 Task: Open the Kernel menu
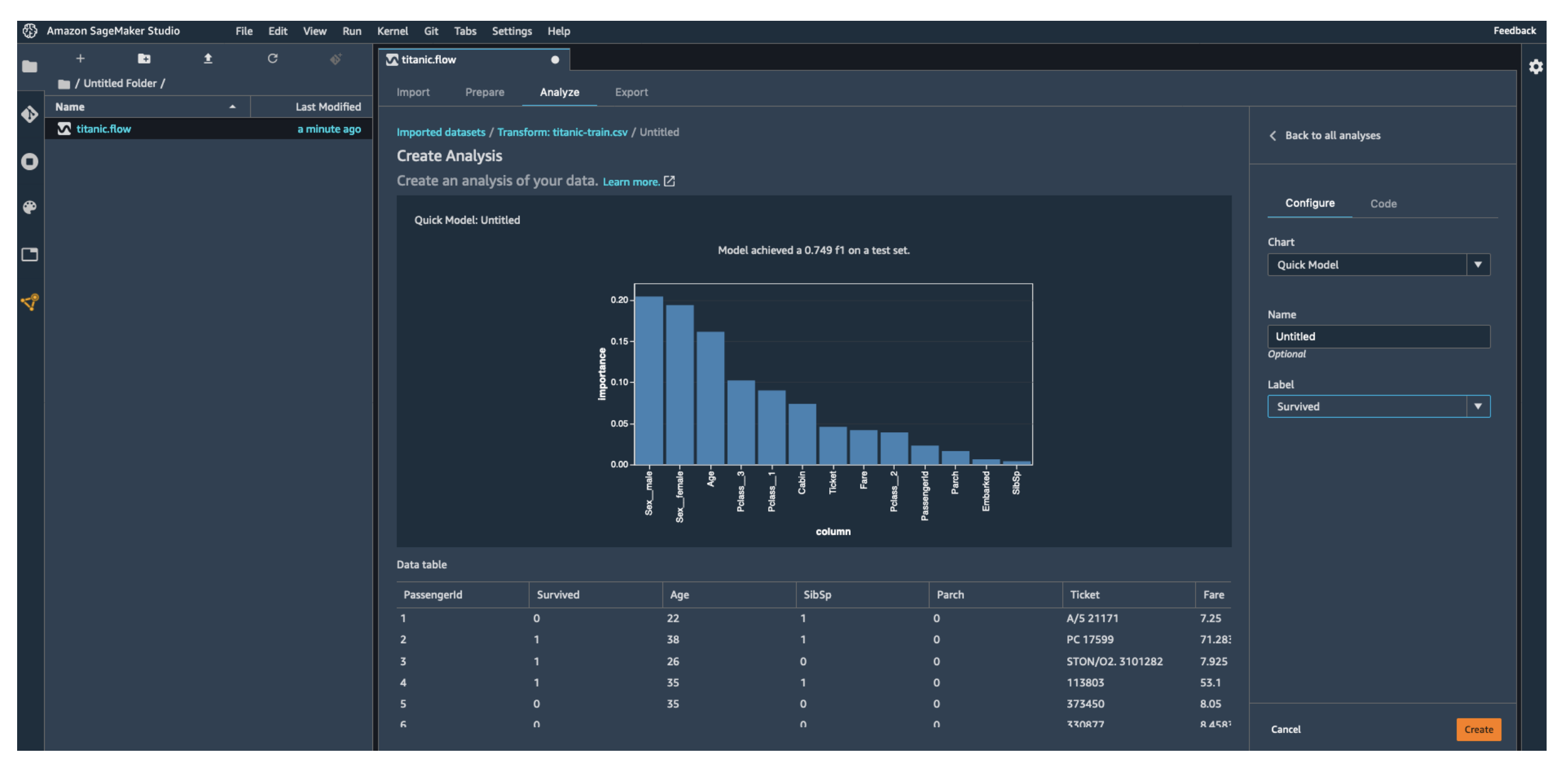[392, 31]
